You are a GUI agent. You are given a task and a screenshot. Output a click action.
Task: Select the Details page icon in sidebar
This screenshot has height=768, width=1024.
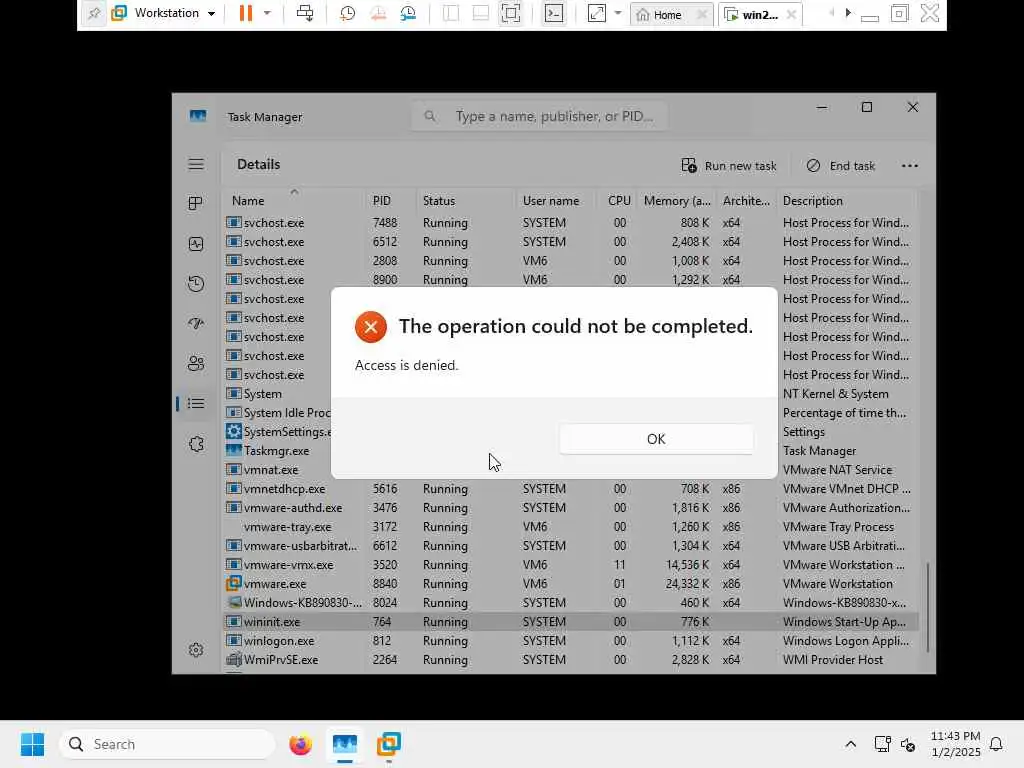196,404
